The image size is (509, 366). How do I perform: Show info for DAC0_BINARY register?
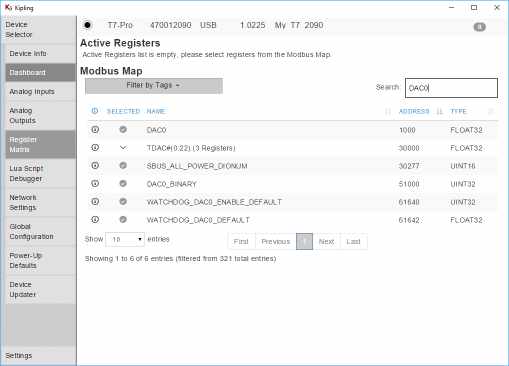point(95,184)
